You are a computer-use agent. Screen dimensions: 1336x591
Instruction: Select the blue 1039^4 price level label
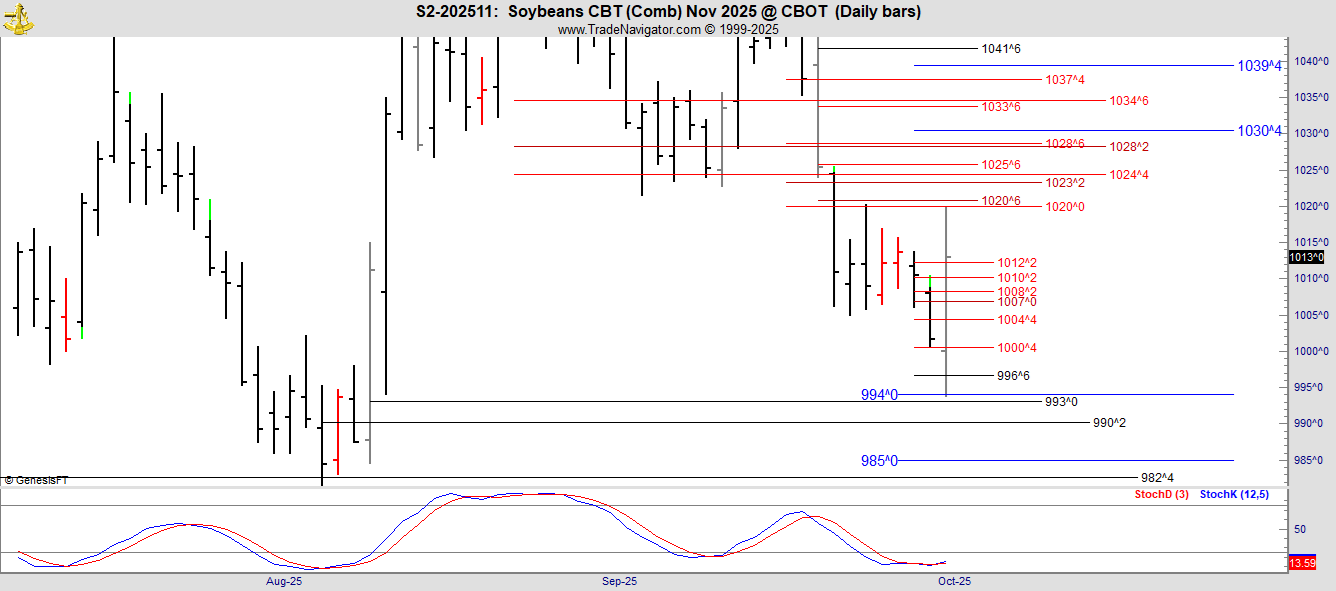pos(1259,66)
